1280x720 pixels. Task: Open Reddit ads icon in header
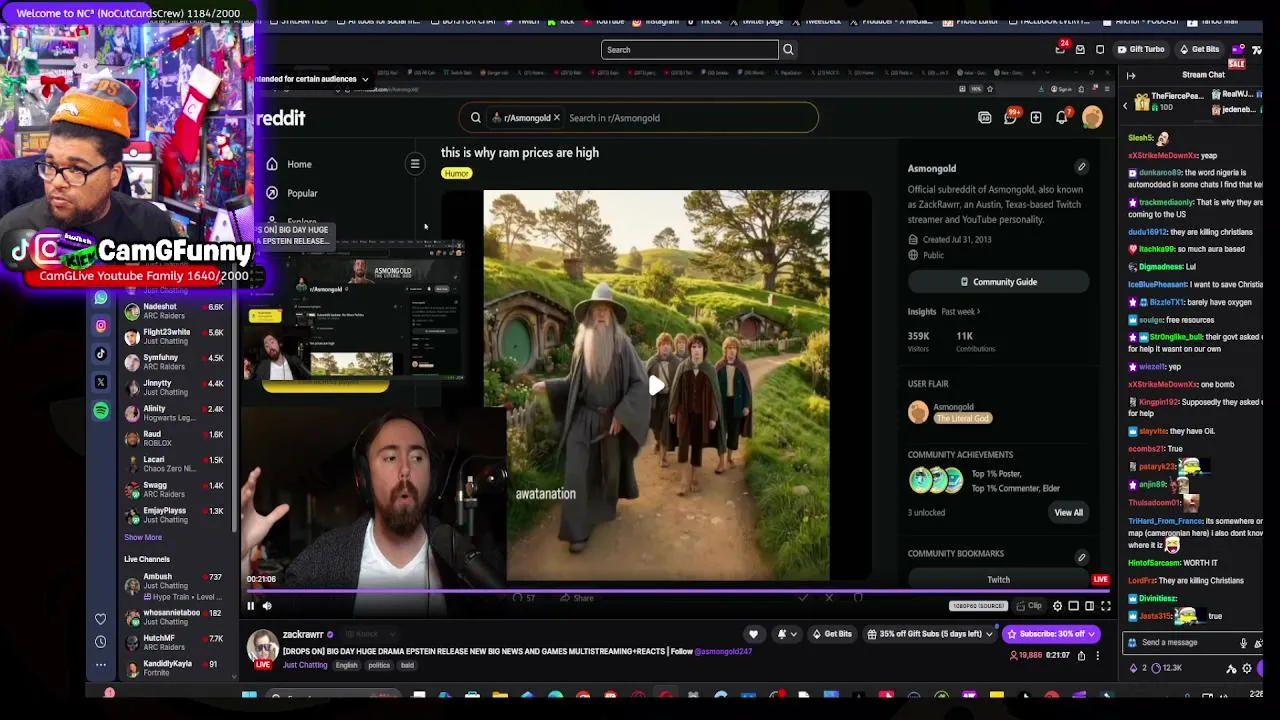click(985, 118)
